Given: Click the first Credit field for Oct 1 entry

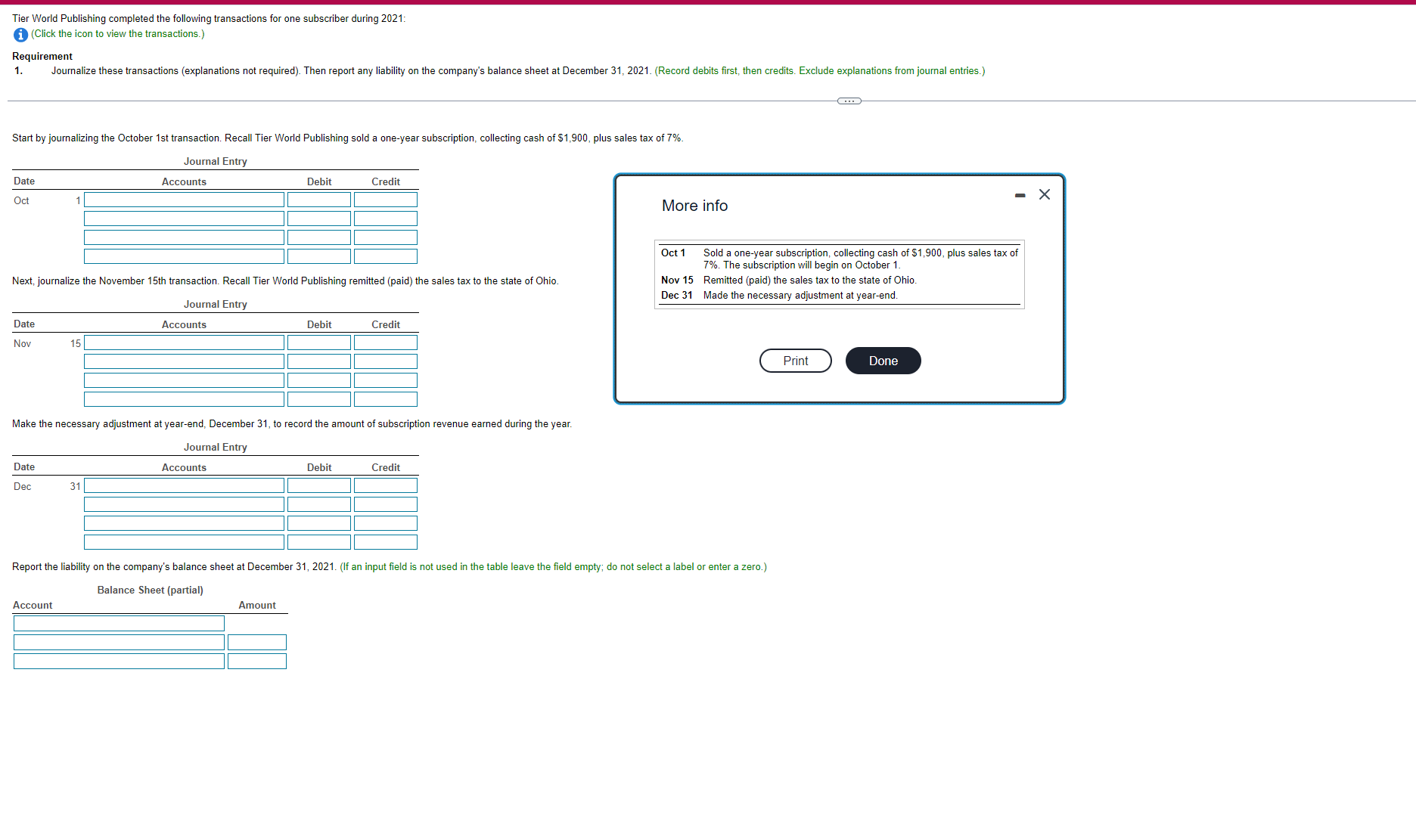Looking at the screenshot, I should [386, 200].
